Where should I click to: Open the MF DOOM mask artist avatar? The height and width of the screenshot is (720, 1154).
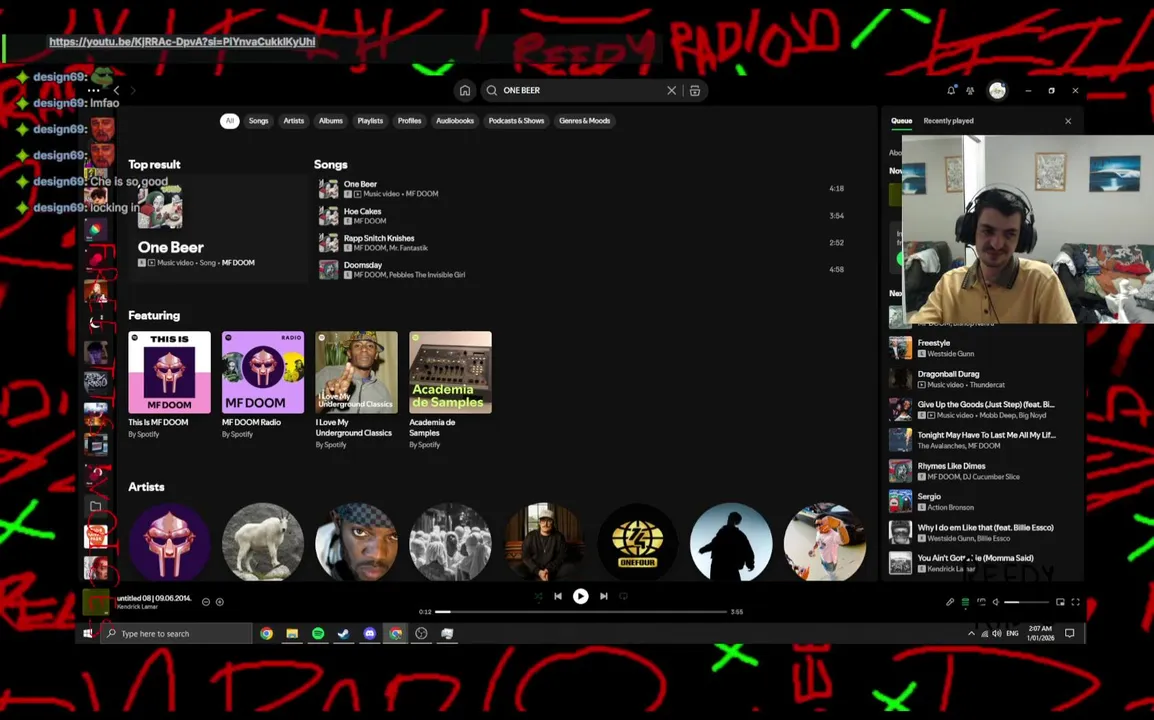169,543
